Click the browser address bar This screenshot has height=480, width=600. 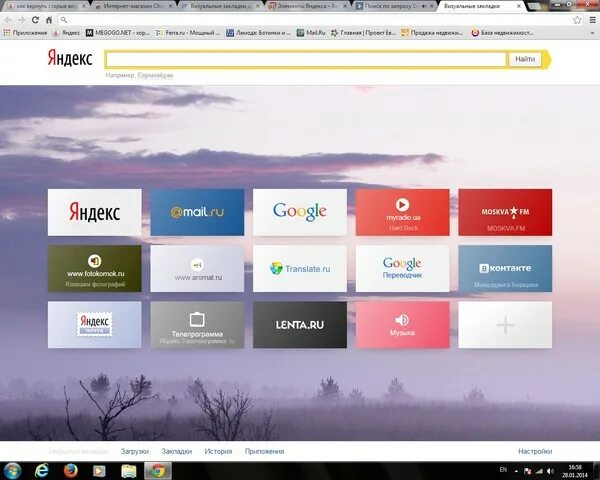click(x=318, y=20)
